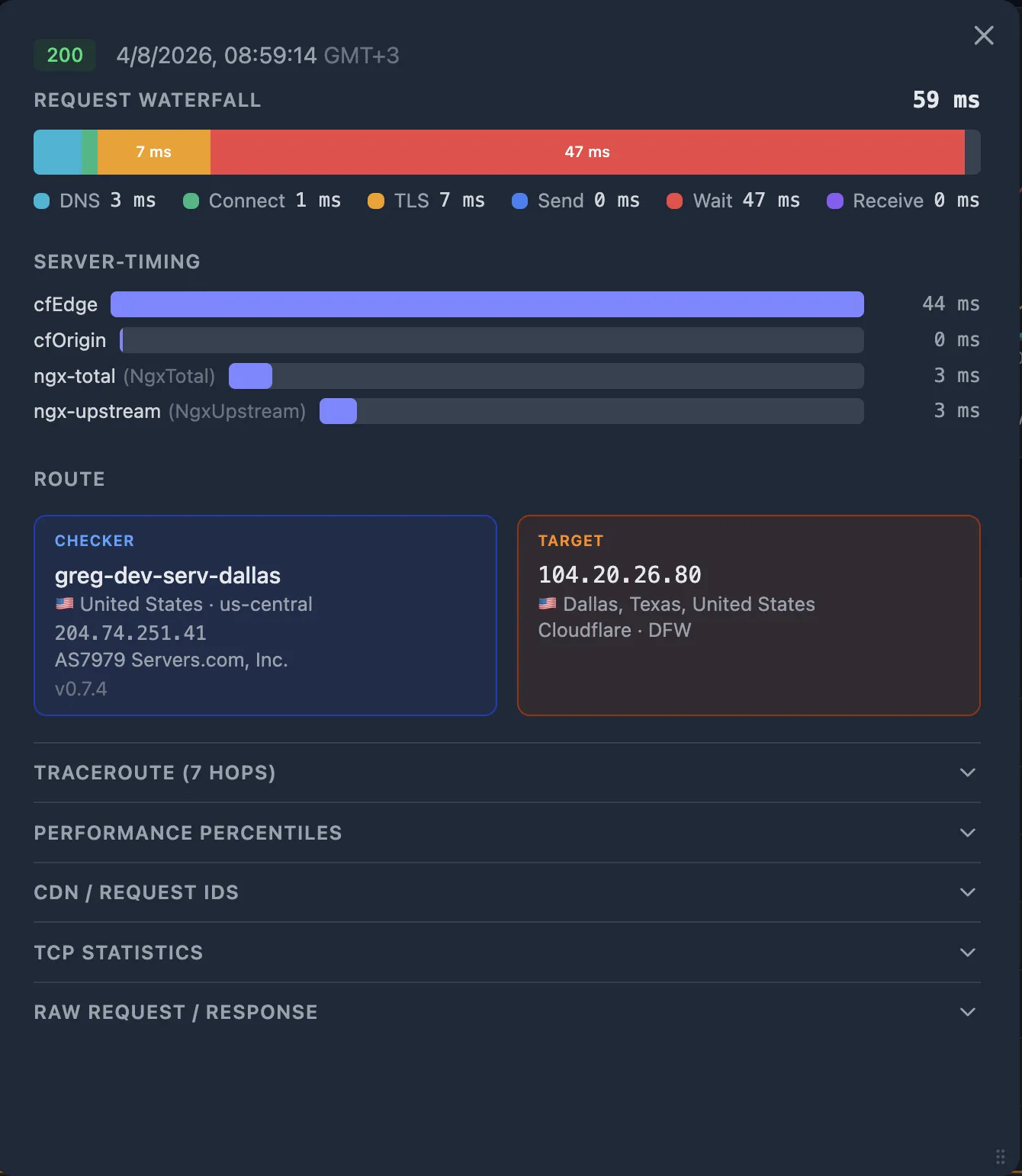Click the orange TLS legend icon
The width and height of the screenshot is (1022, 1176).
[375, 201]
